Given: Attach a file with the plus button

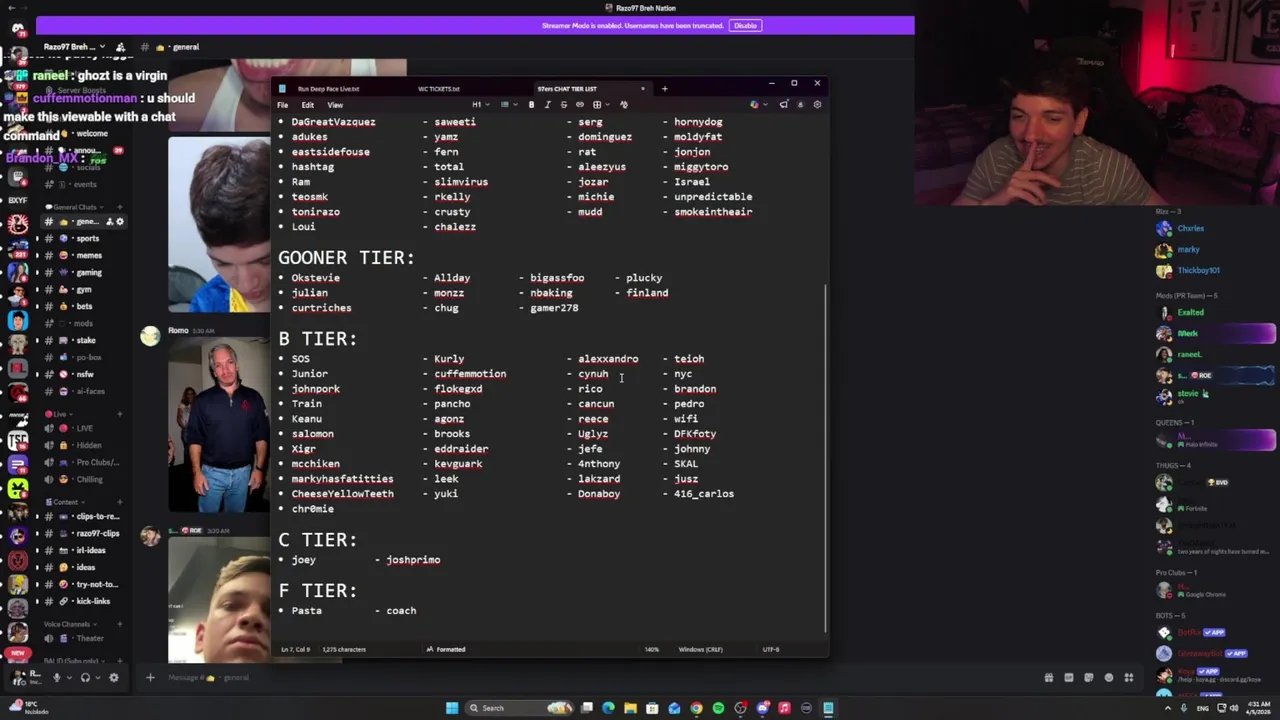Looking at the screenshot, I should pos(150,678).
